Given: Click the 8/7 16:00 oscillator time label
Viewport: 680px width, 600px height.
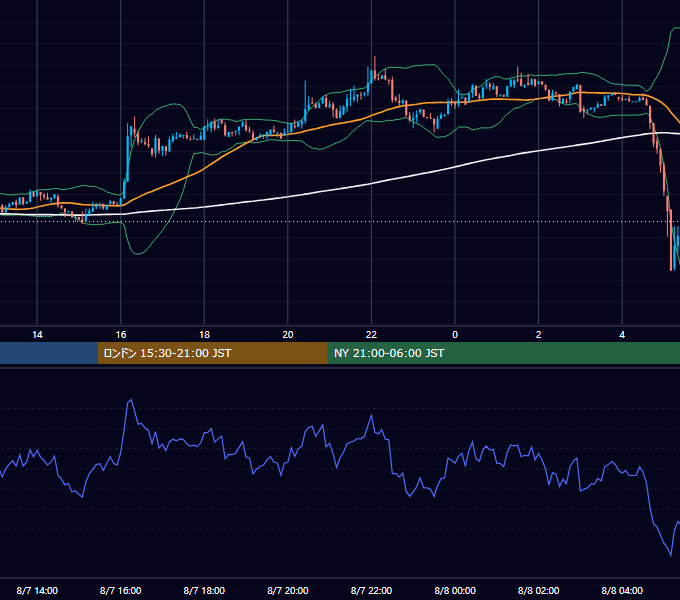Looking at the screenshot, I should pyautogui.click(x=121, y=590).
